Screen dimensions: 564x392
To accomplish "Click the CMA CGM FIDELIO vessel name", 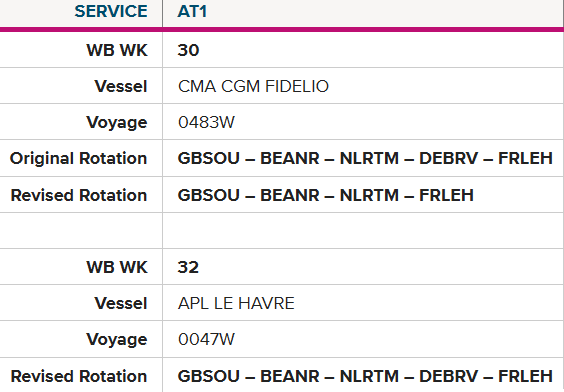I will pos(253,86).
